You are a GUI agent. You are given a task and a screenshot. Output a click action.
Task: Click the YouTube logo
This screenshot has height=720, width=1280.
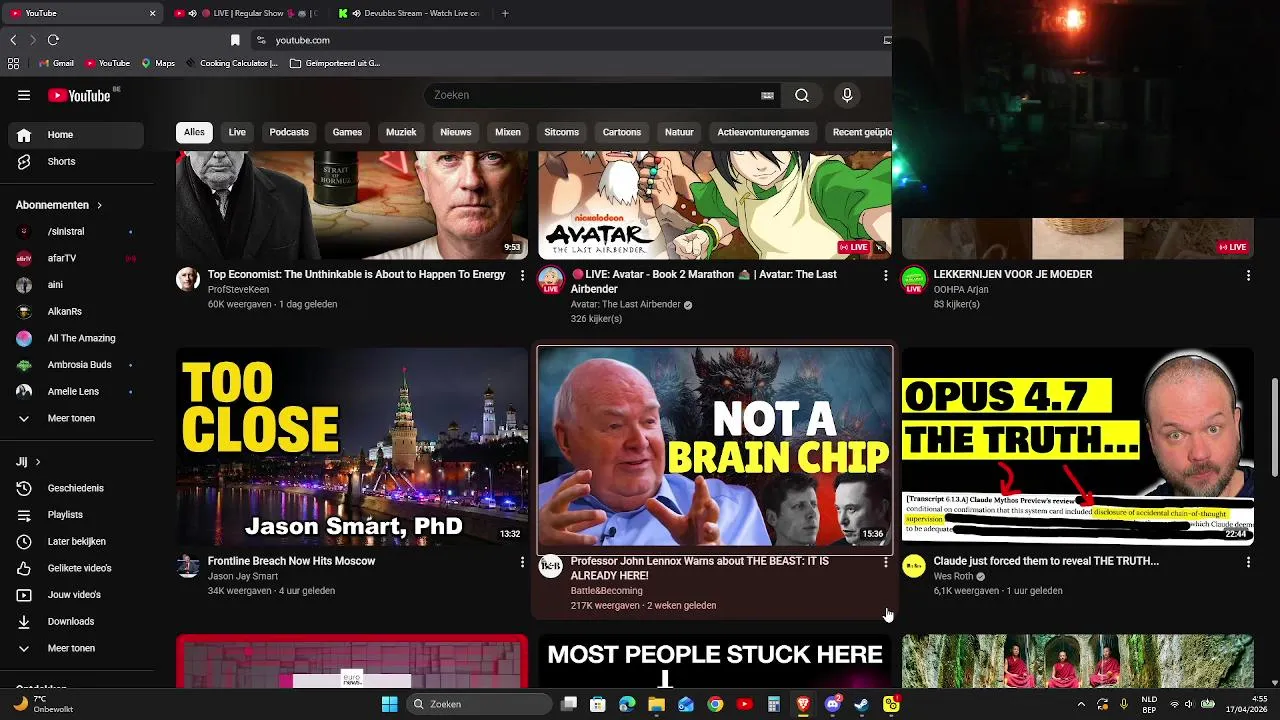[x=79, y=95]
